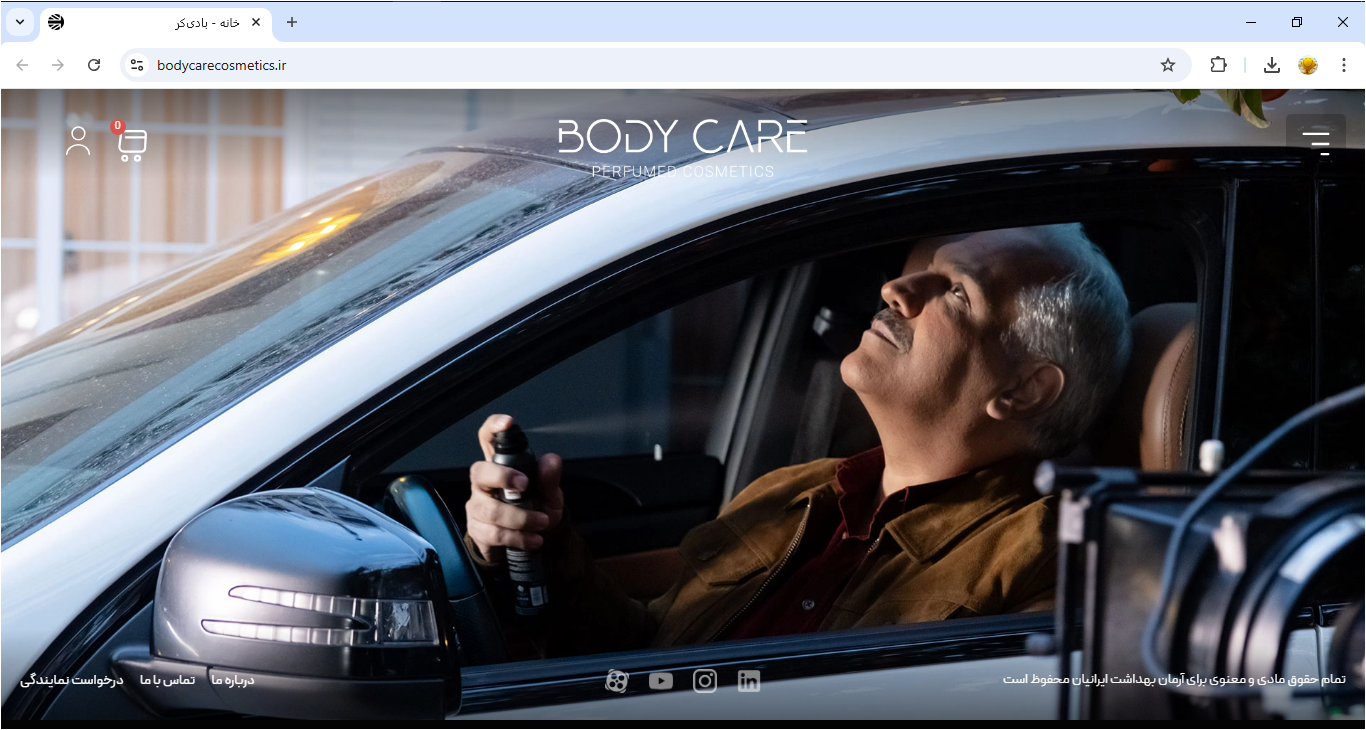Screen dimensions: 1366x730
Task: Expand the hamburger navigation menu
Action: [1316, 141]
